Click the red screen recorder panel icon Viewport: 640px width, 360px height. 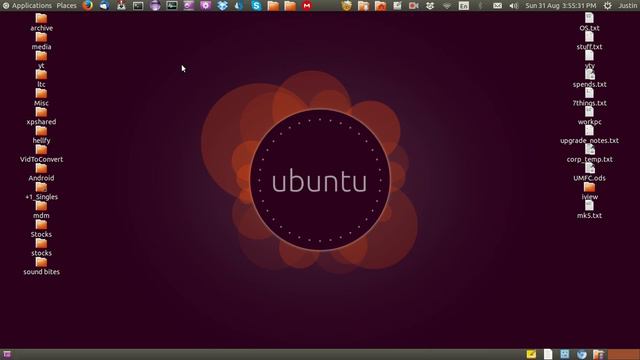(x=413, y=6)
